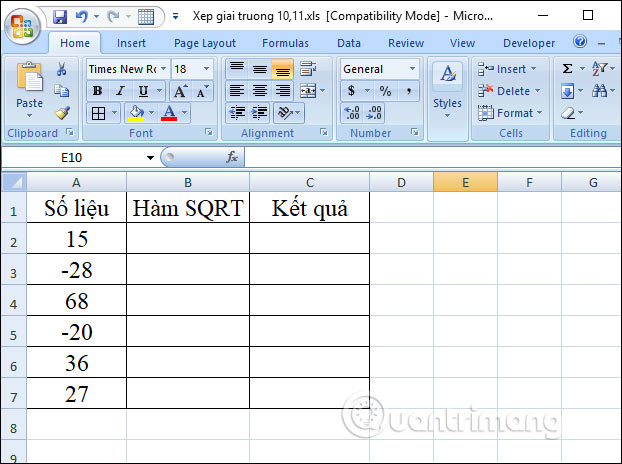Increase decimal places

coord(352,113)
